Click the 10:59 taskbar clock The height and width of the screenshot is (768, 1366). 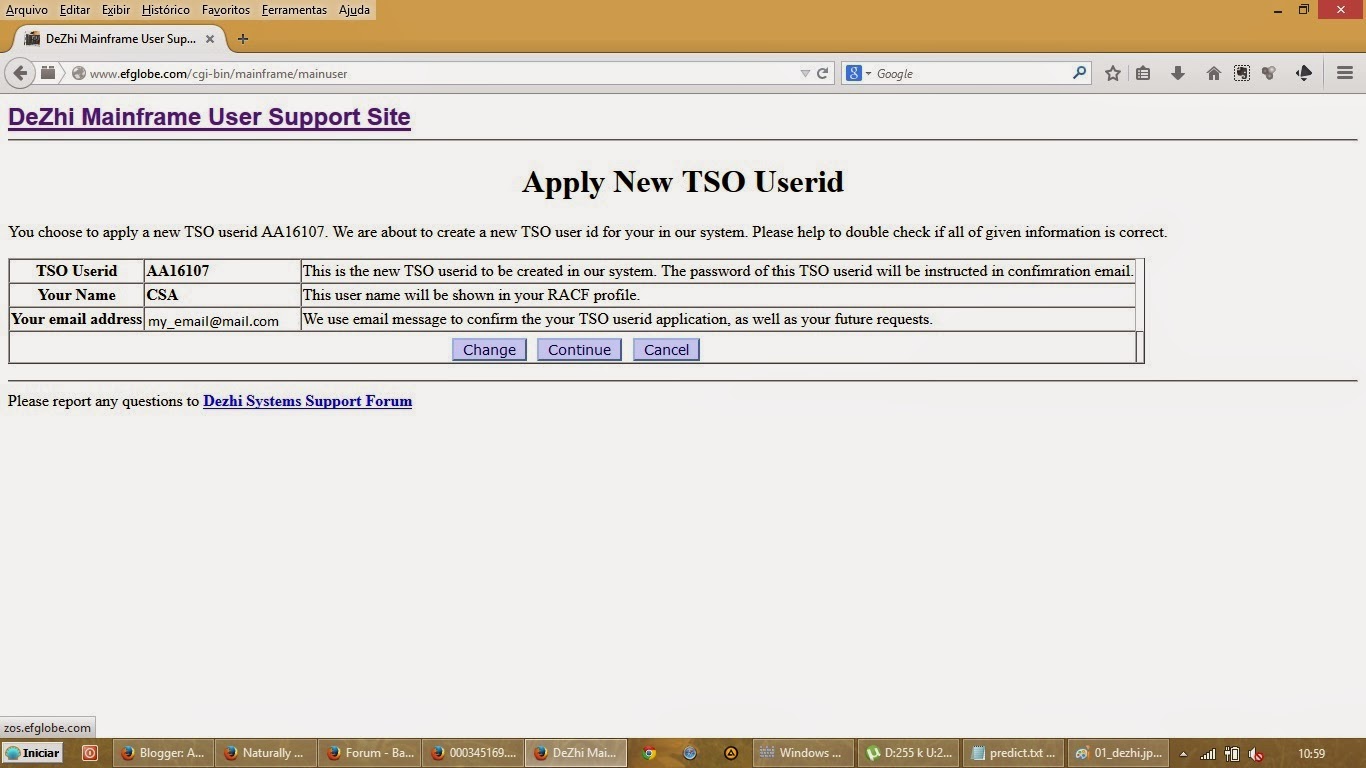point(1311,753)
